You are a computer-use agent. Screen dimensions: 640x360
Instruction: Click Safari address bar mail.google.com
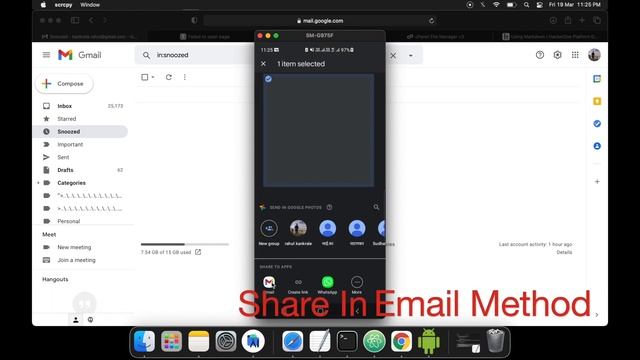click(320, 20)
